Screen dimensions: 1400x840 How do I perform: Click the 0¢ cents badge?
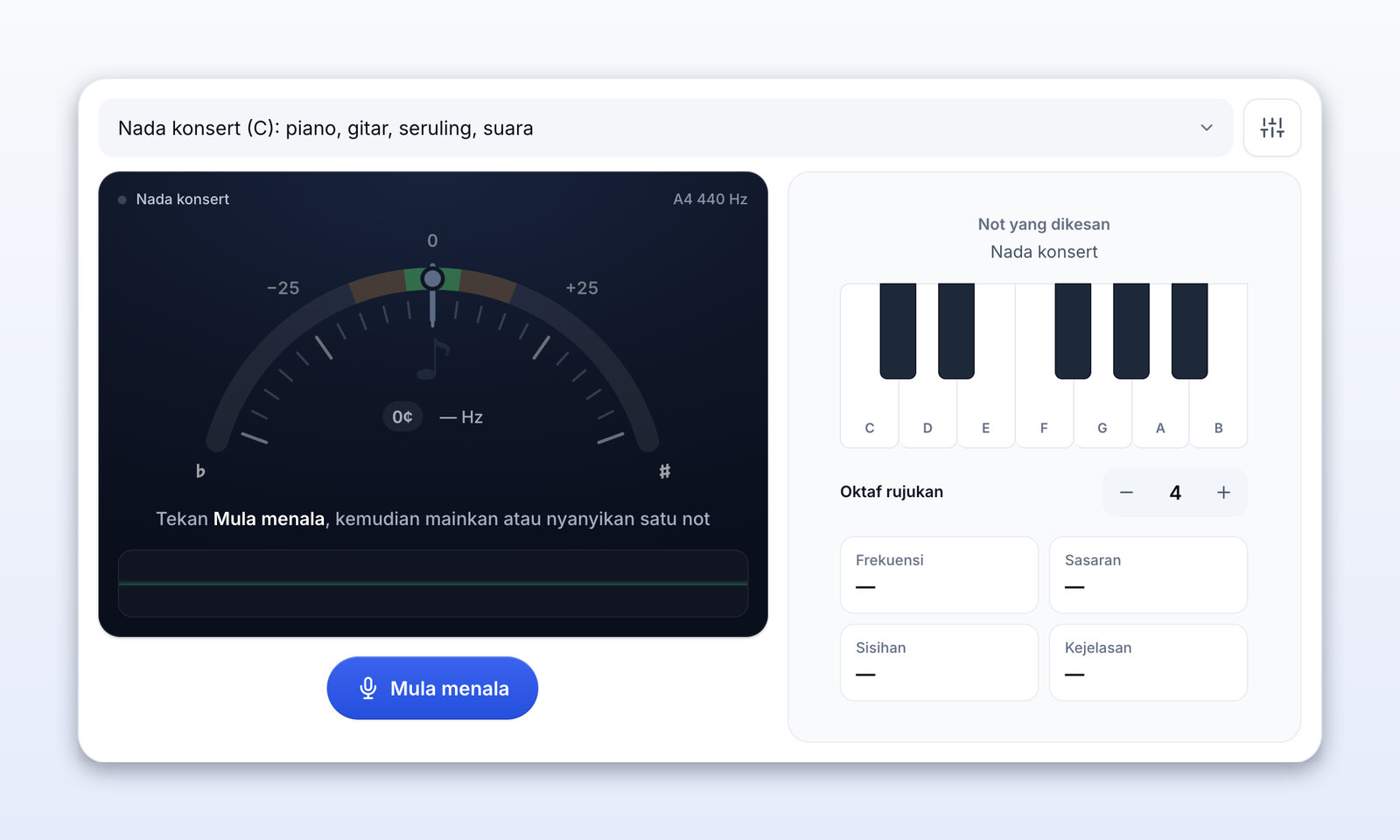click(x=402, y=416)
